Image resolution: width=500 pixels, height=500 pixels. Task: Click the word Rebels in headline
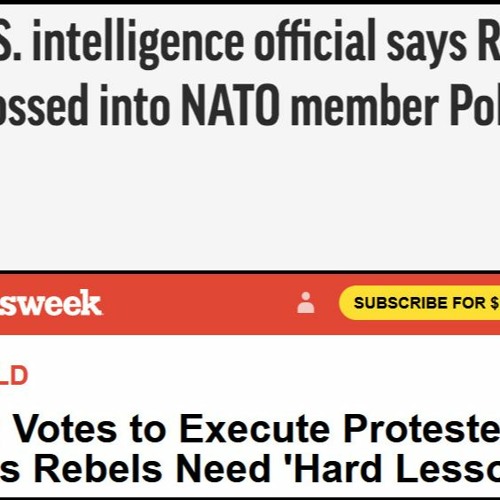[99, 468]
